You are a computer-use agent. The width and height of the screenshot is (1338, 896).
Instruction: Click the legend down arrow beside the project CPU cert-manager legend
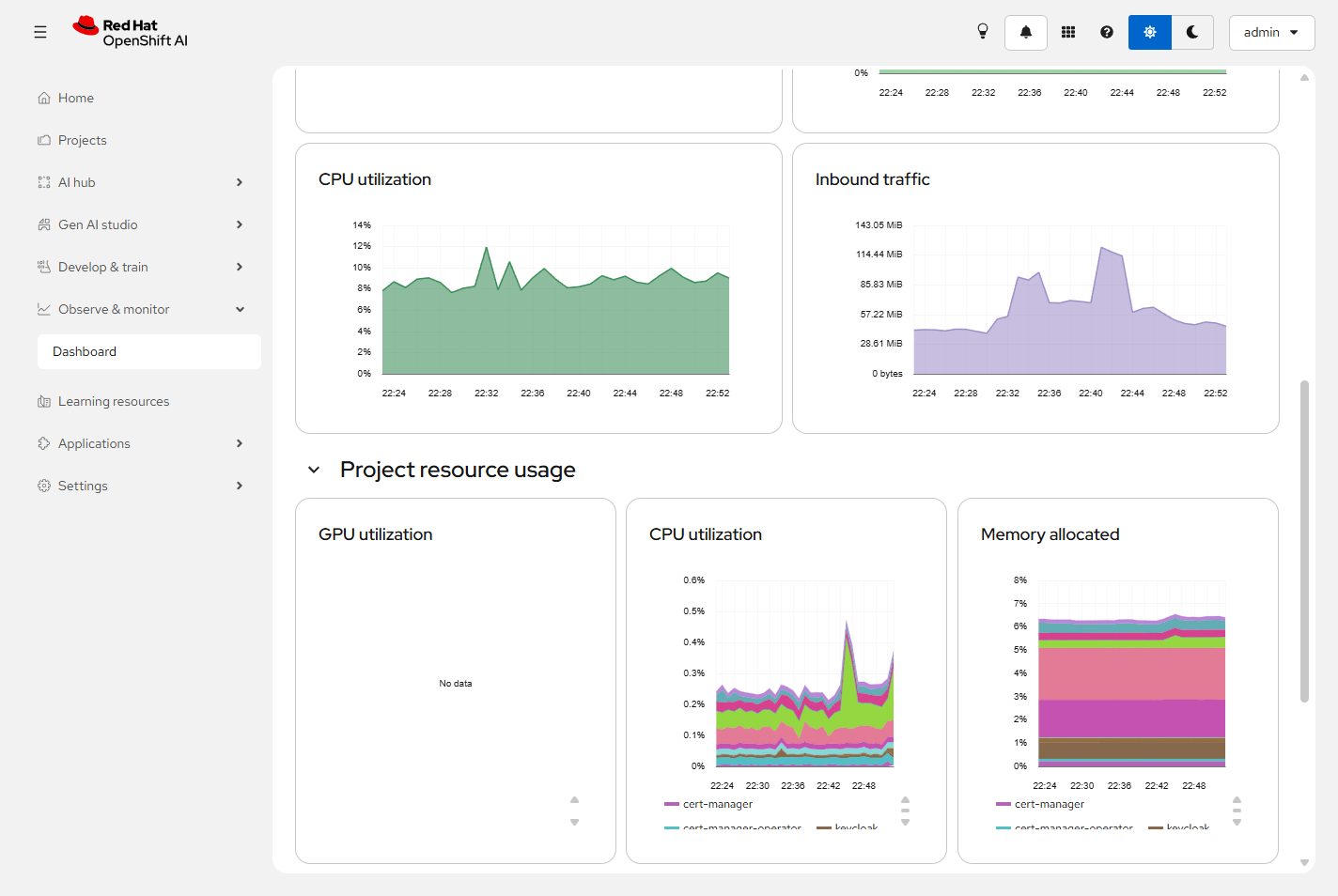[906, 822]
